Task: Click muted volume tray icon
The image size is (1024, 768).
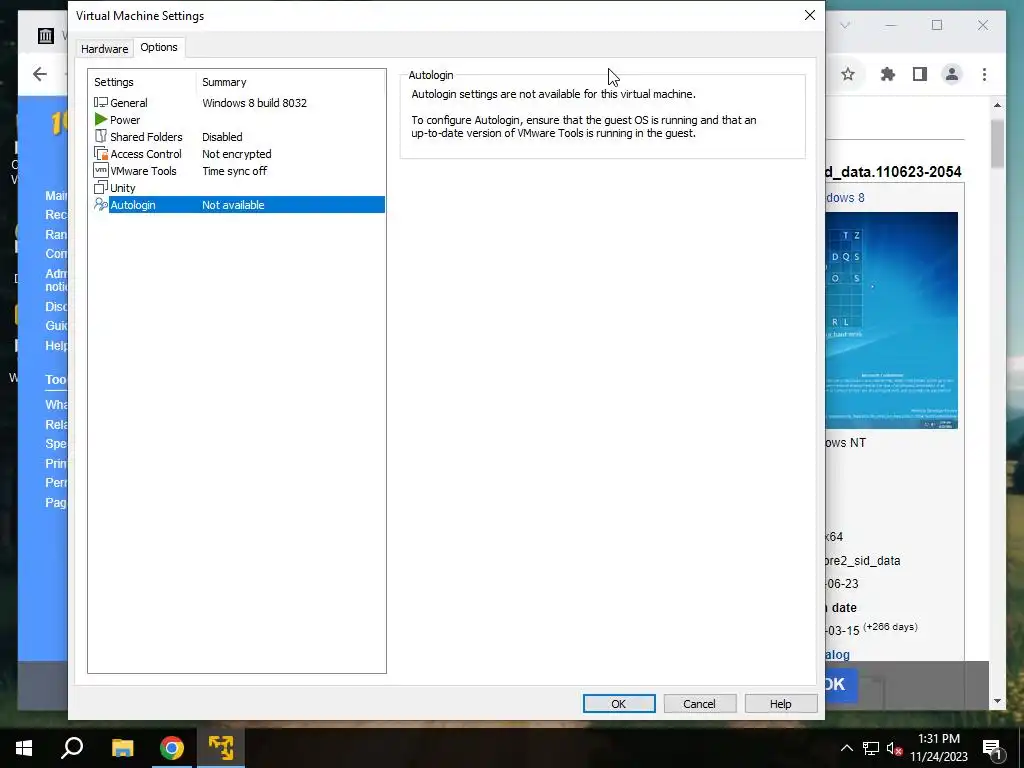Action: pos(895,748)
